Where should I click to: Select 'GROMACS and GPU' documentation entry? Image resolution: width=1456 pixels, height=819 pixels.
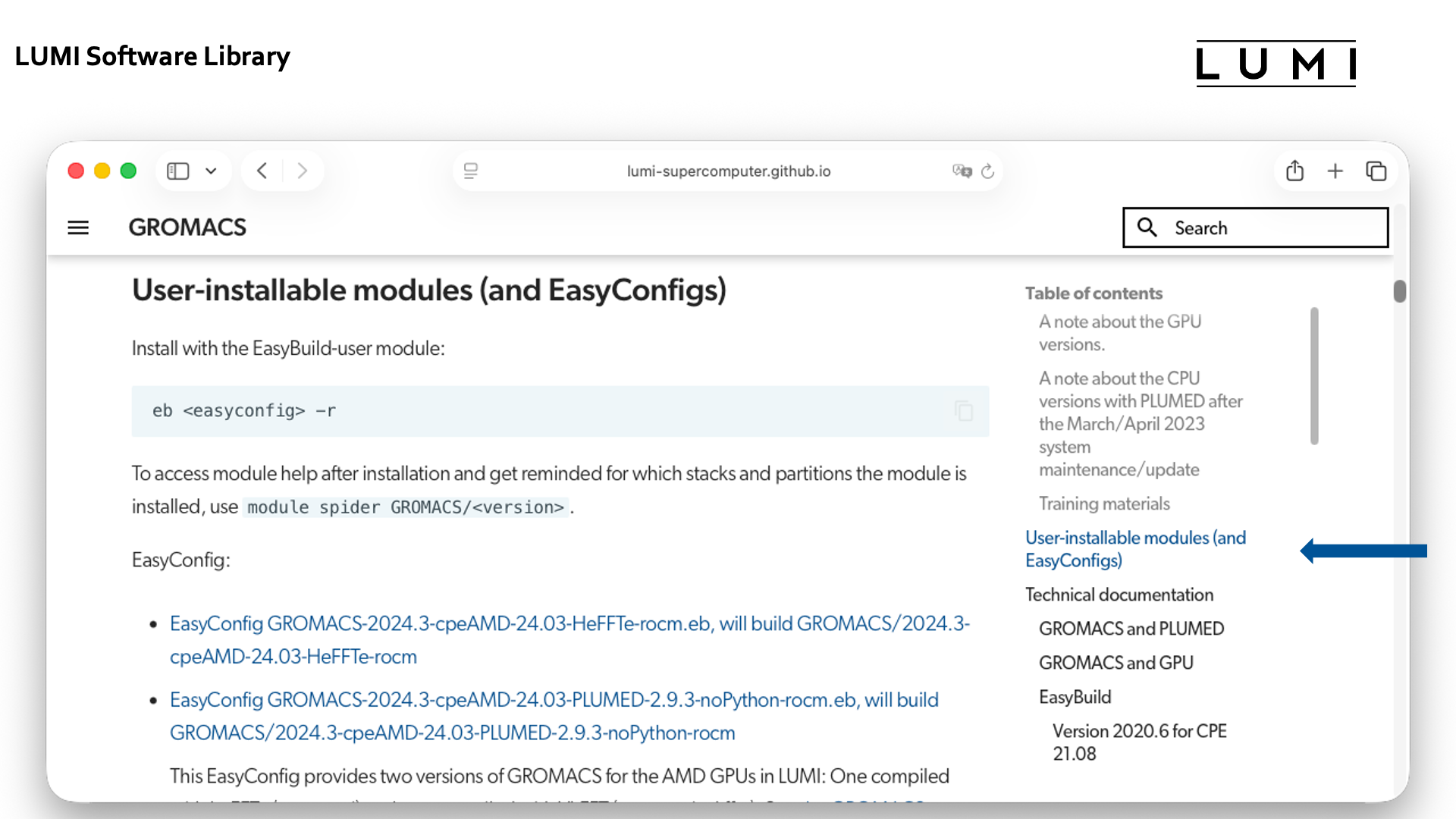(x=1116, y=662)
